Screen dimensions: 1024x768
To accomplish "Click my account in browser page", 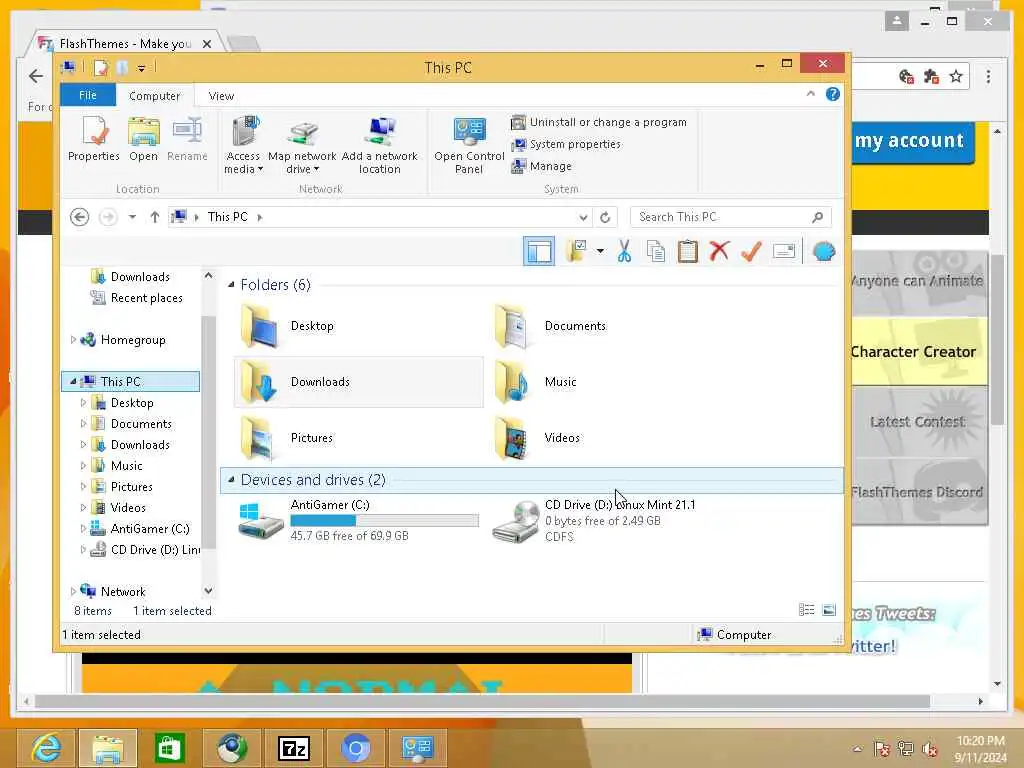I will pyautogui.click(x=908, y=141).
